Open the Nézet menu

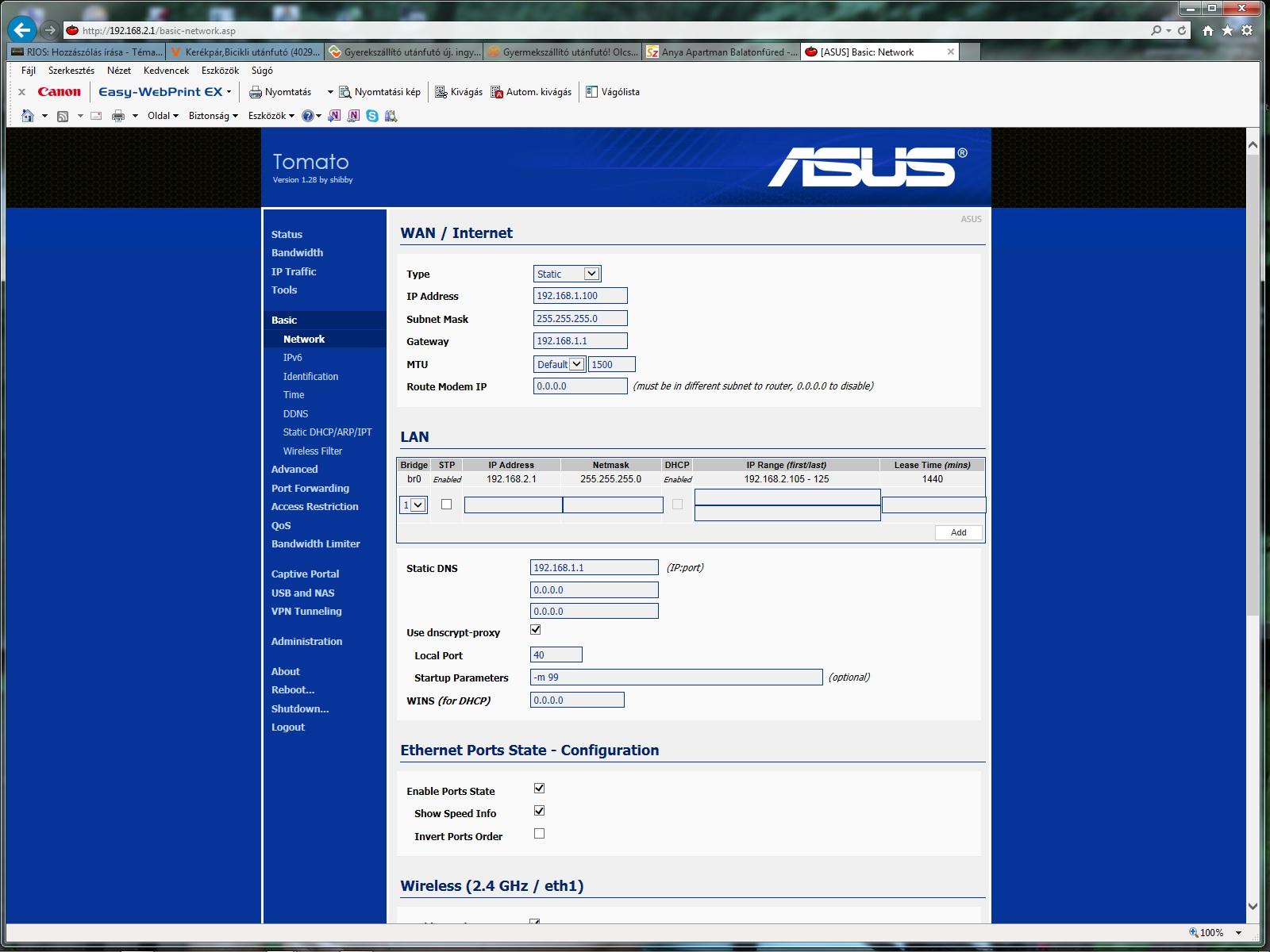coord(119,71)
